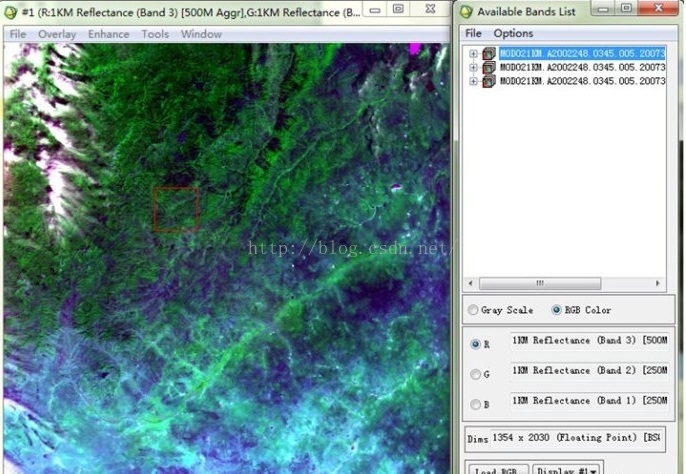
Task: Open the Window menu
Action: tap(201, 34)
